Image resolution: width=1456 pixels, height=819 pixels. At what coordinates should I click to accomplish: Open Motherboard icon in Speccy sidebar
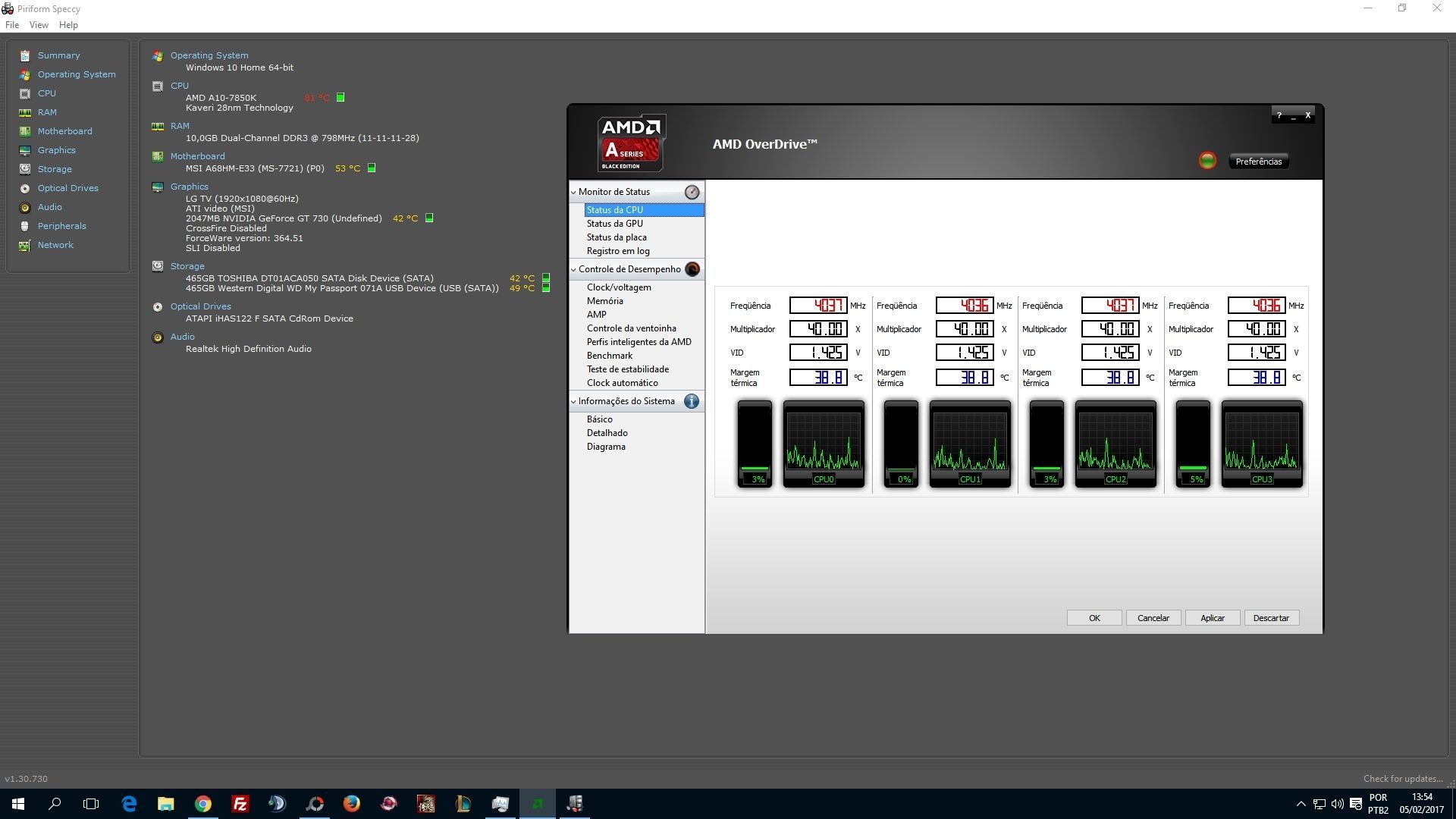click(x=25, y=131)
